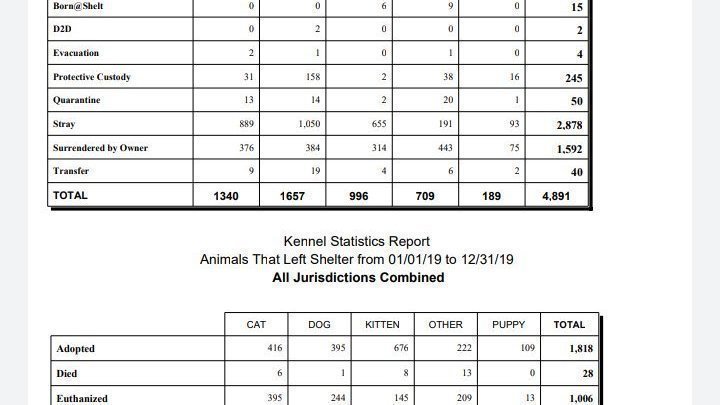Select the Euthanized row label
This screenshot has height=405, width=720.
(x=82, y=398)
